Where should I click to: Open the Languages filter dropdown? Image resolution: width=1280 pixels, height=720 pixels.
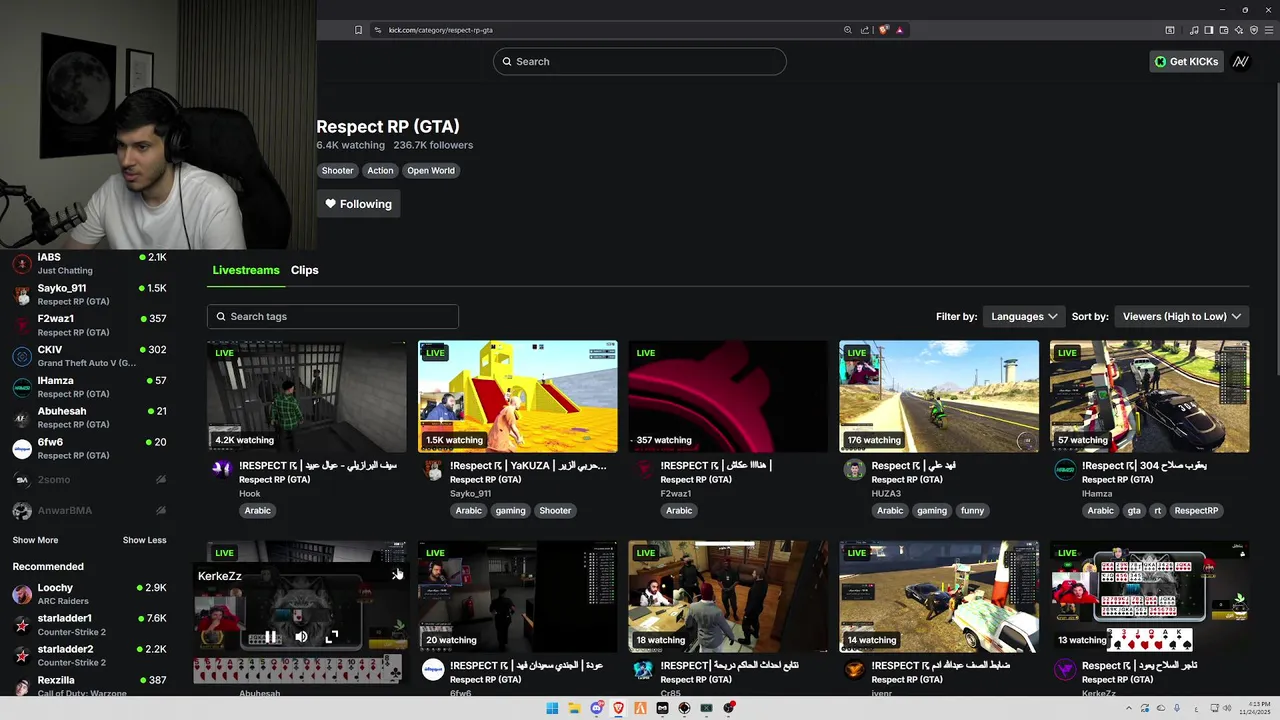pyautogui.click(x=1024, y=316)
